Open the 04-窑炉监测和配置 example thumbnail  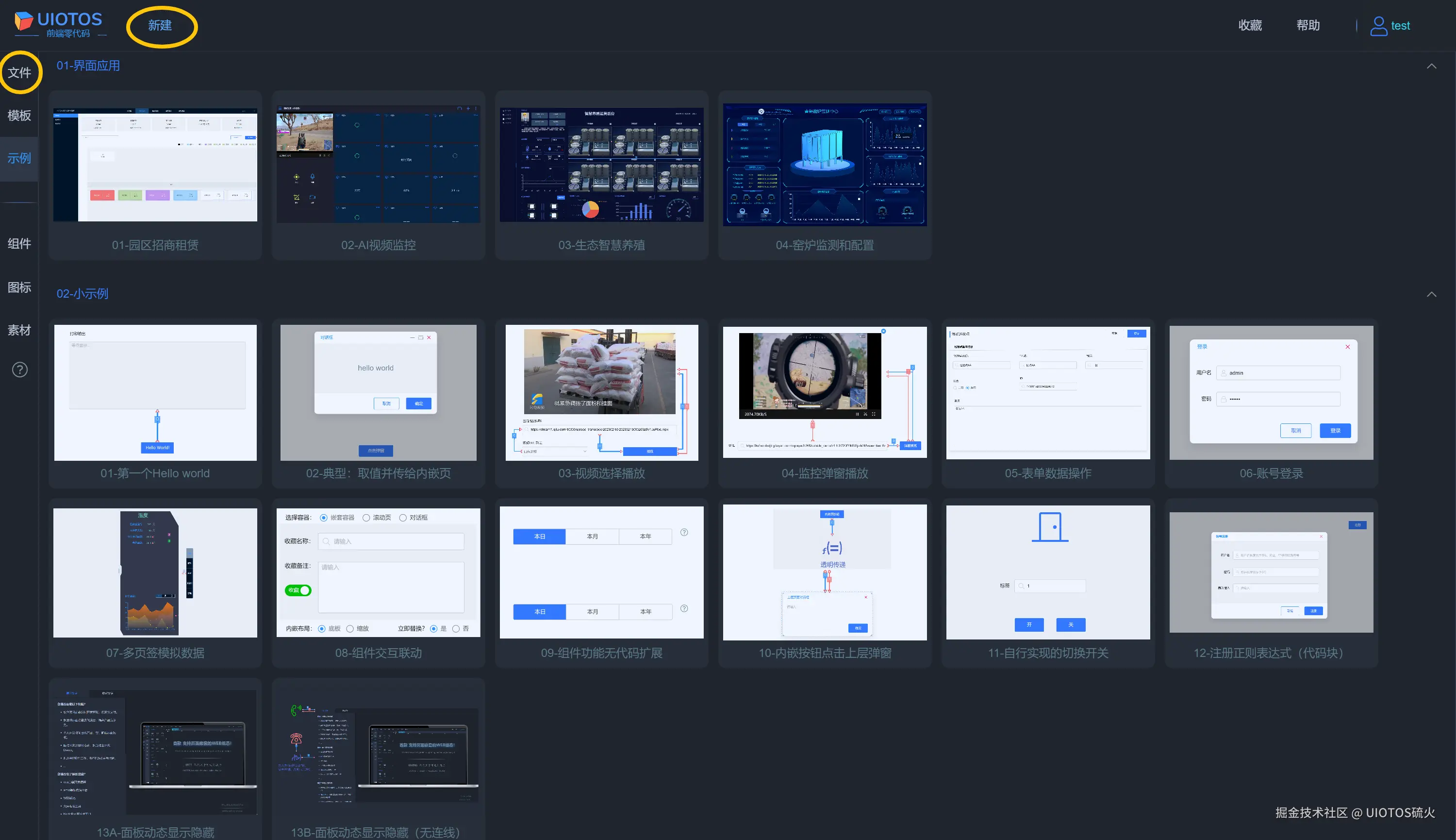pyautogui.click(x=825, y=165)
